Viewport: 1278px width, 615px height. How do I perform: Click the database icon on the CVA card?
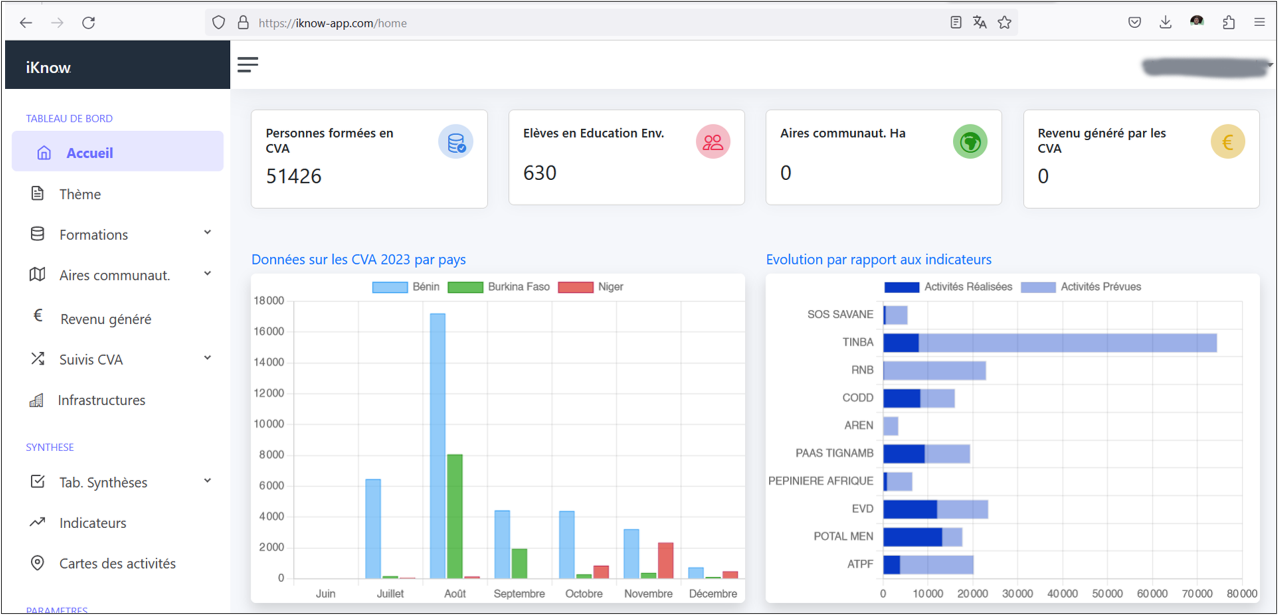pyautogui.click(x=456, y=144)
